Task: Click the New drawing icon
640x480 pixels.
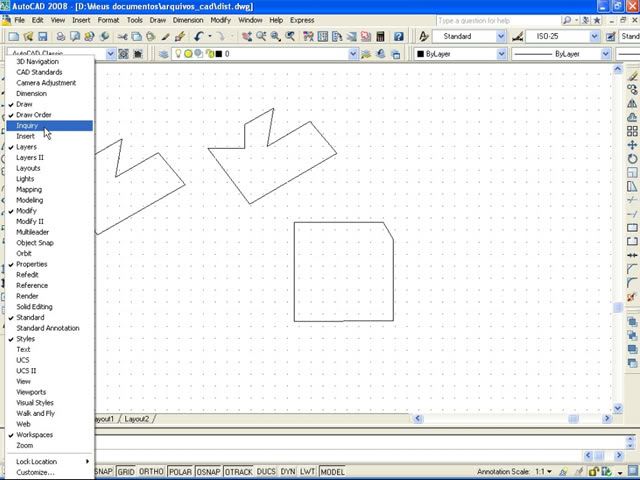Action: tap(13, 37)
